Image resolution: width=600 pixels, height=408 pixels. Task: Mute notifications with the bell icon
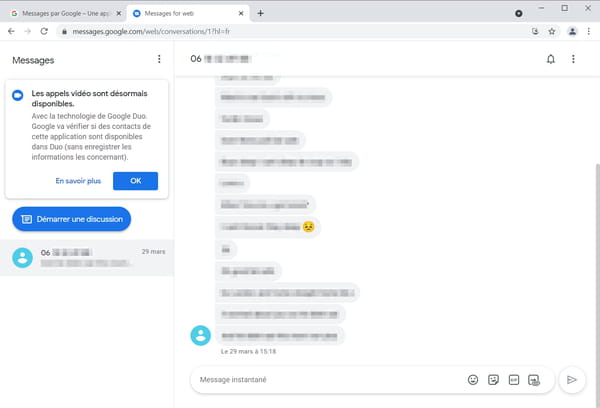pos(551,59)
